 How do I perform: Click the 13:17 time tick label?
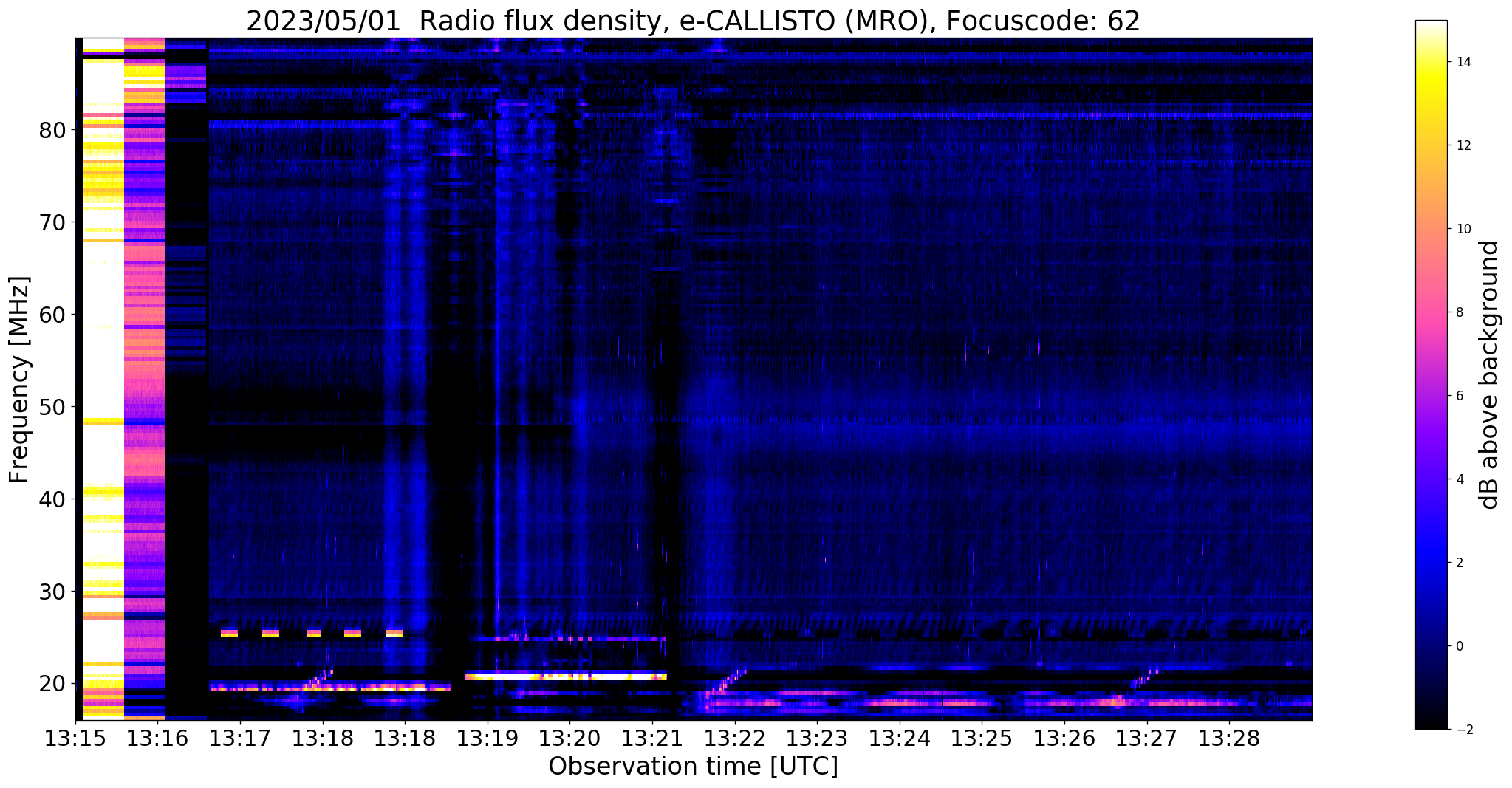(x=240, y=739)
